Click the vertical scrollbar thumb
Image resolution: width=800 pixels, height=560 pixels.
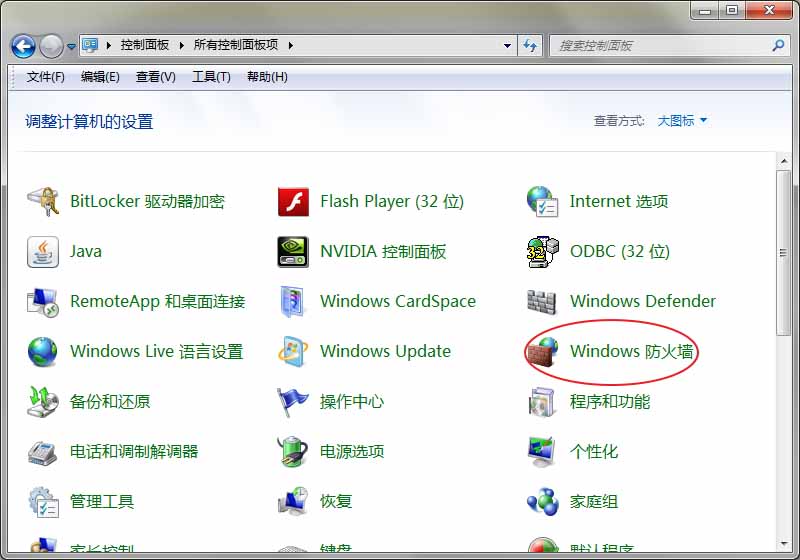pyautogui.click(x=784, y=253)
